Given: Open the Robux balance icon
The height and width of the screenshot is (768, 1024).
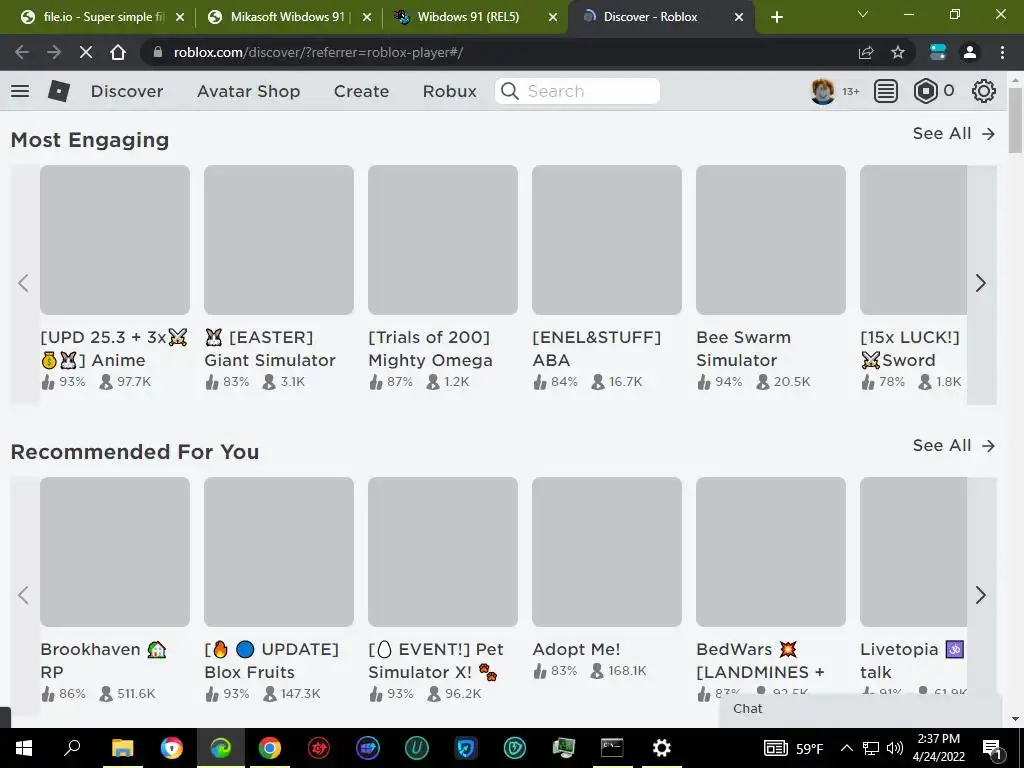Looking at the screenshot, I should pyautogui.click(x=925, y=91).
